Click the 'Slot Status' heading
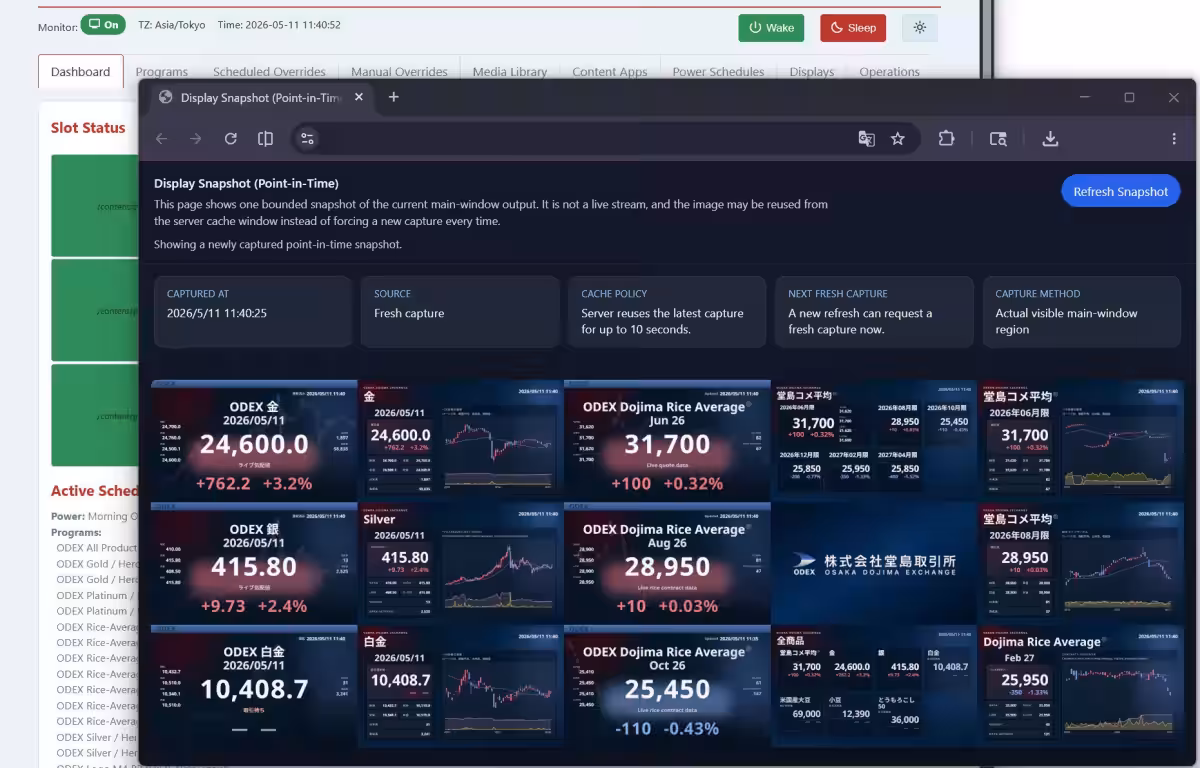 click(x=88, y=128)
